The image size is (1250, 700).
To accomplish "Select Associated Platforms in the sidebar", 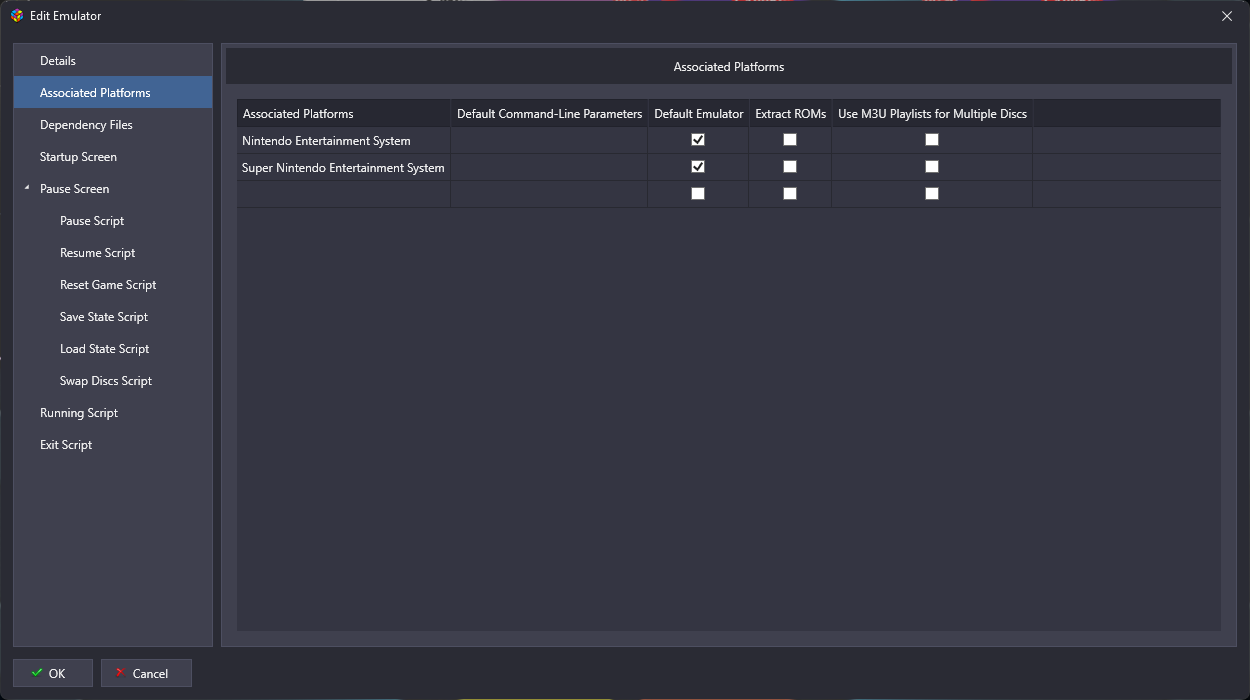I will (x=113, y=93).
